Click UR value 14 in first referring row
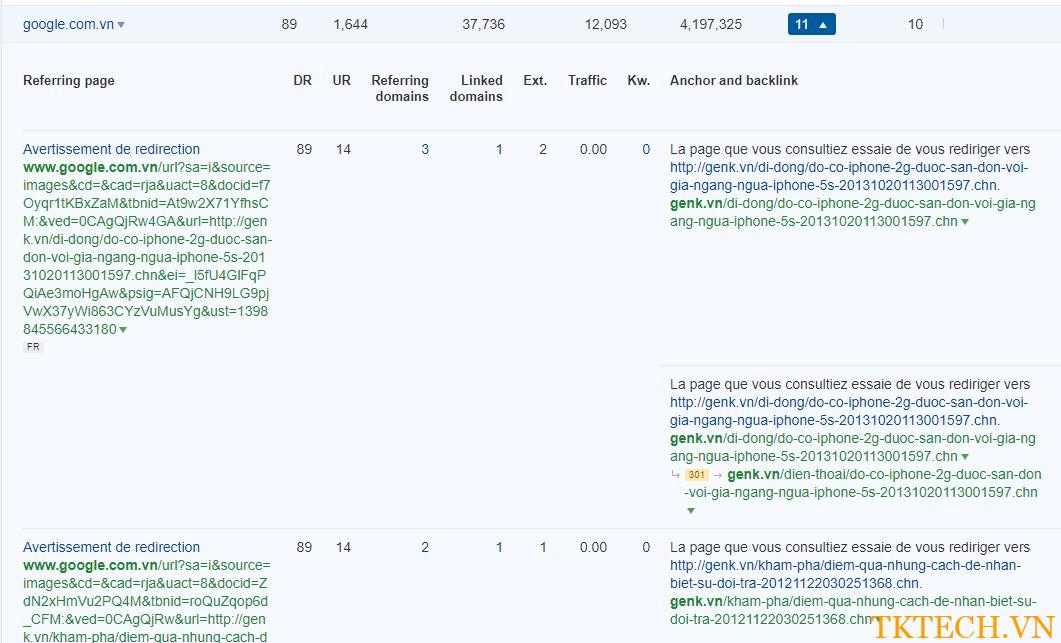Viewport: 1061px width, 643px height. [x=343, y=149]
